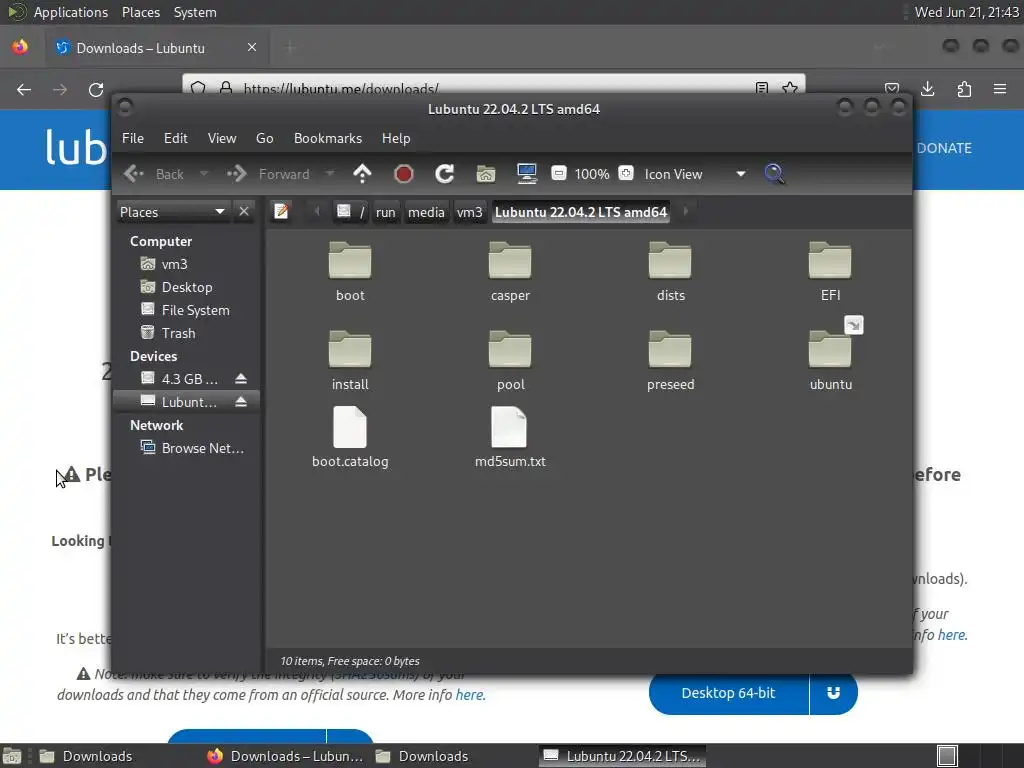Expand the Desktop 64-bit download options
The image size is (1024, 768).
click(833, 693)
